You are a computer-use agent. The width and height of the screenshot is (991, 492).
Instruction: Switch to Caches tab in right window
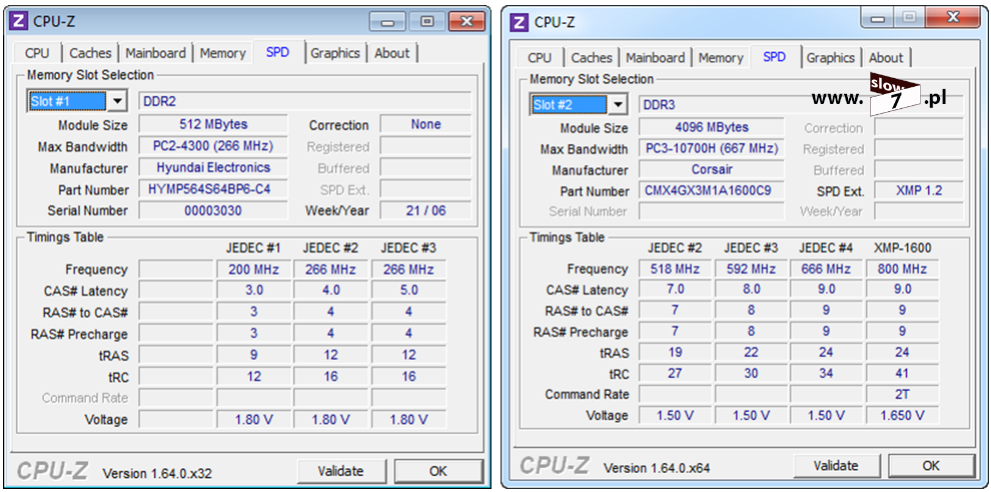tap(592, 58)
